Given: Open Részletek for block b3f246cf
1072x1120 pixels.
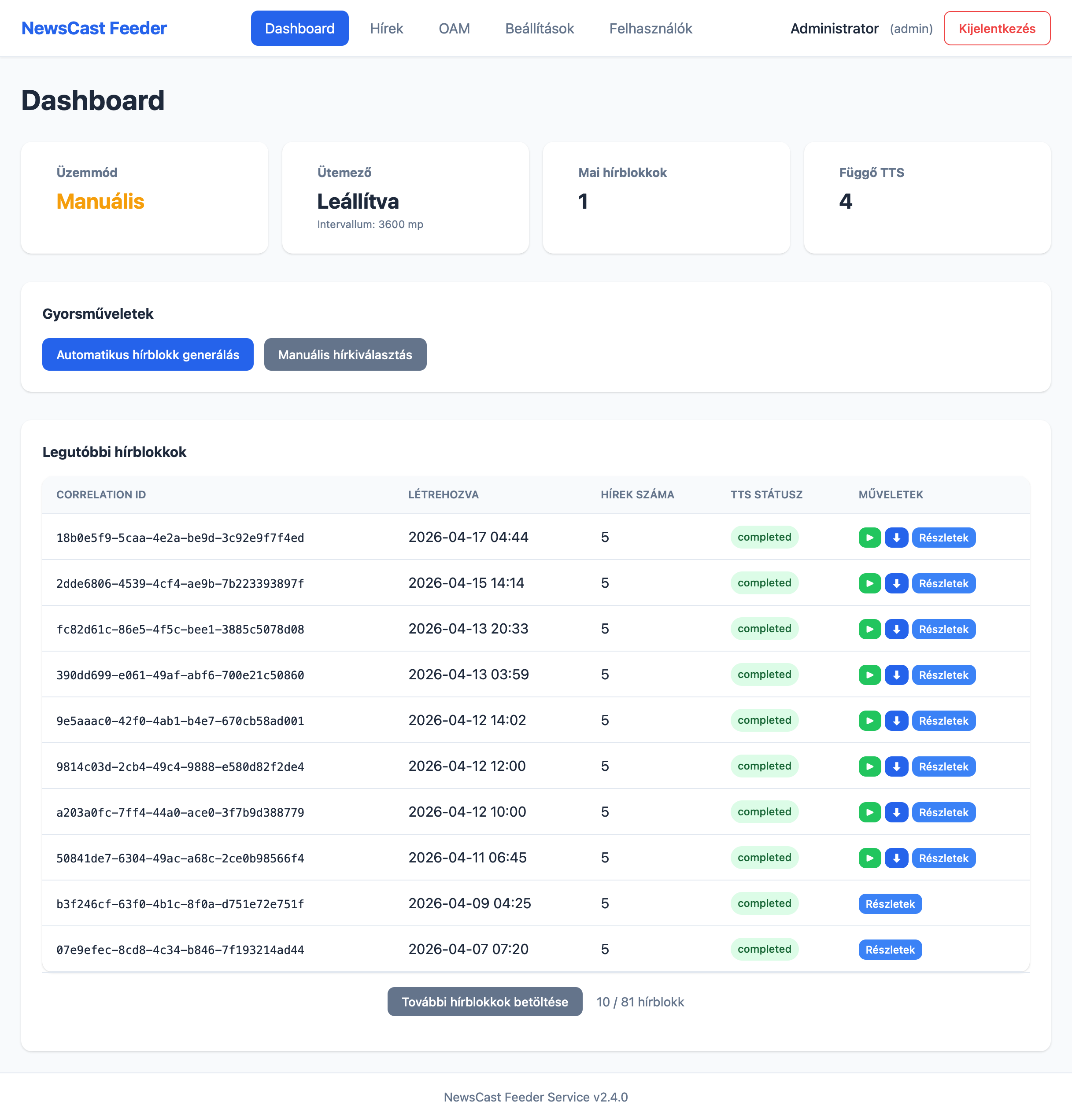Looking at the screenshot, I should click(x=889, y=903).
